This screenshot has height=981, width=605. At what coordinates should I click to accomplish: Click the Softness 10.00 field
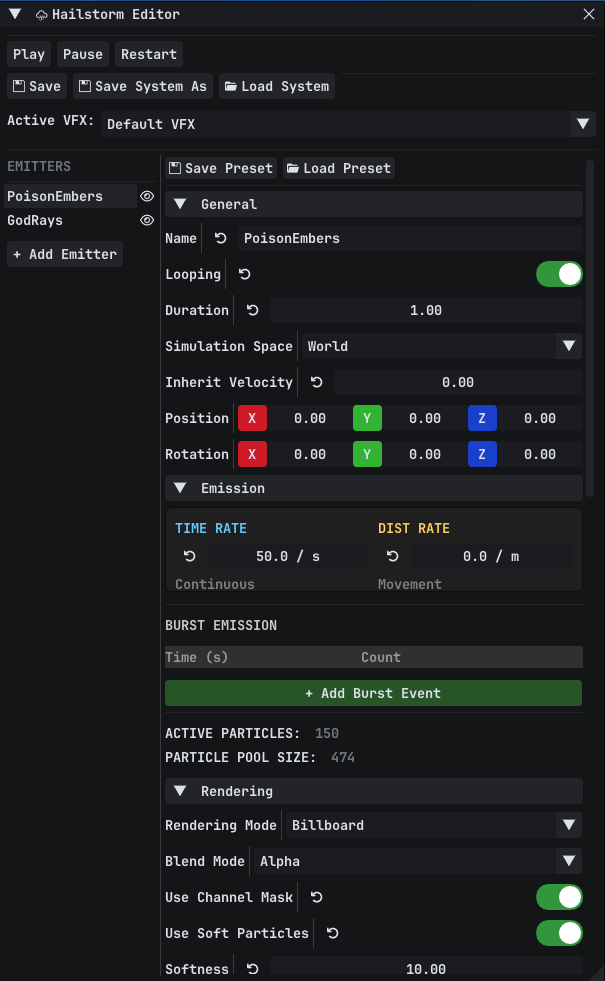(x=426, y=968)
